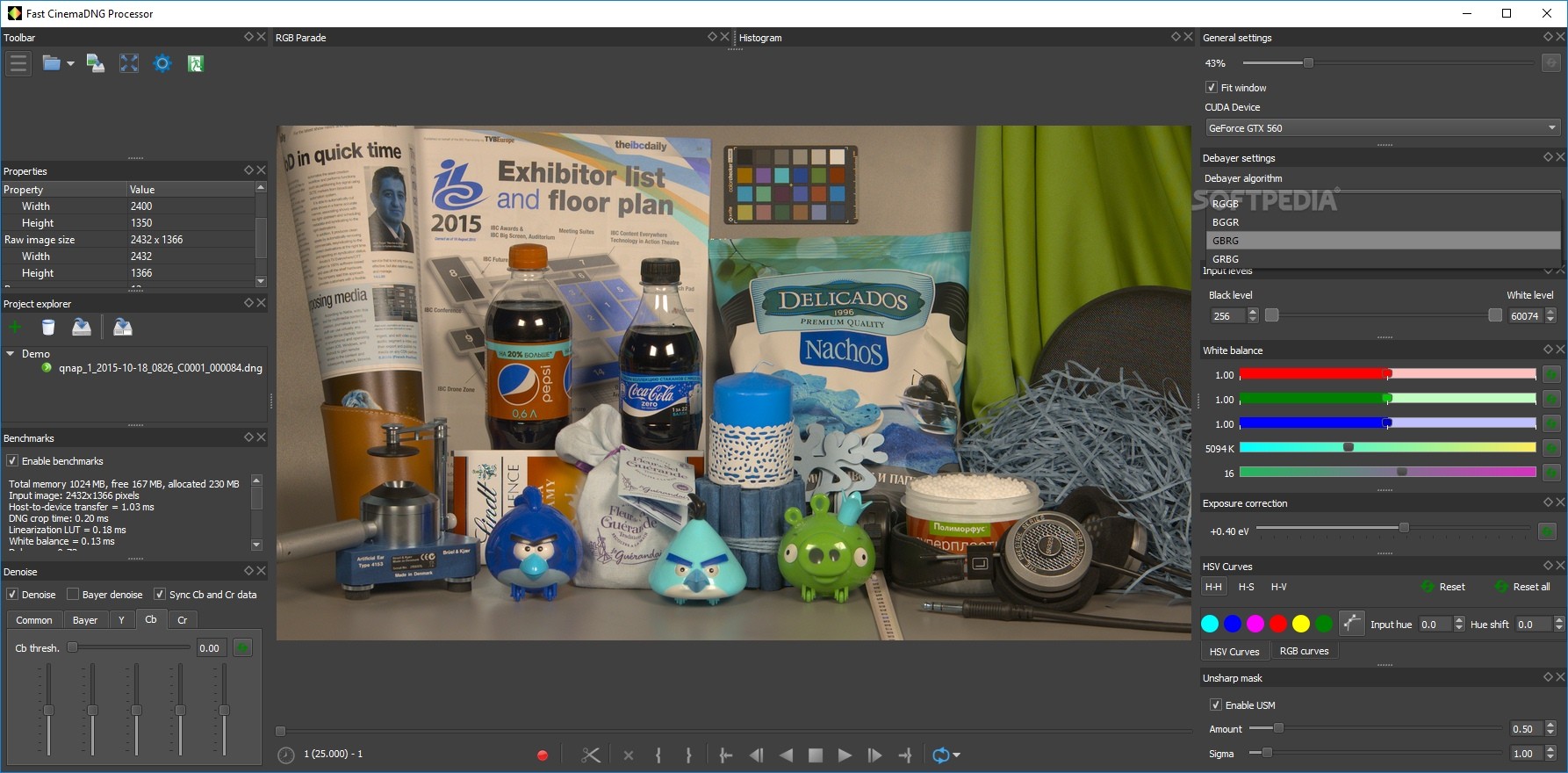1568x773 pixels.
Task: Play backward with the reverse triangle
Action: 786,755
